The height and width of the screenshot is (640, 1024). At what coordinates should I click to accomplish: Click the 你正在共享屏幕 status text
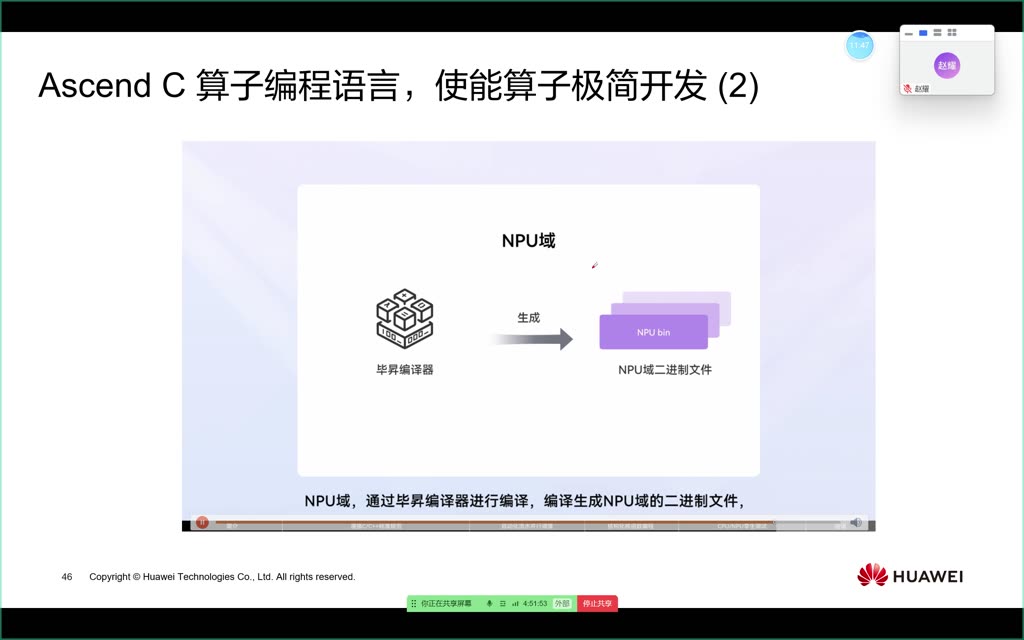pos(445,603)
